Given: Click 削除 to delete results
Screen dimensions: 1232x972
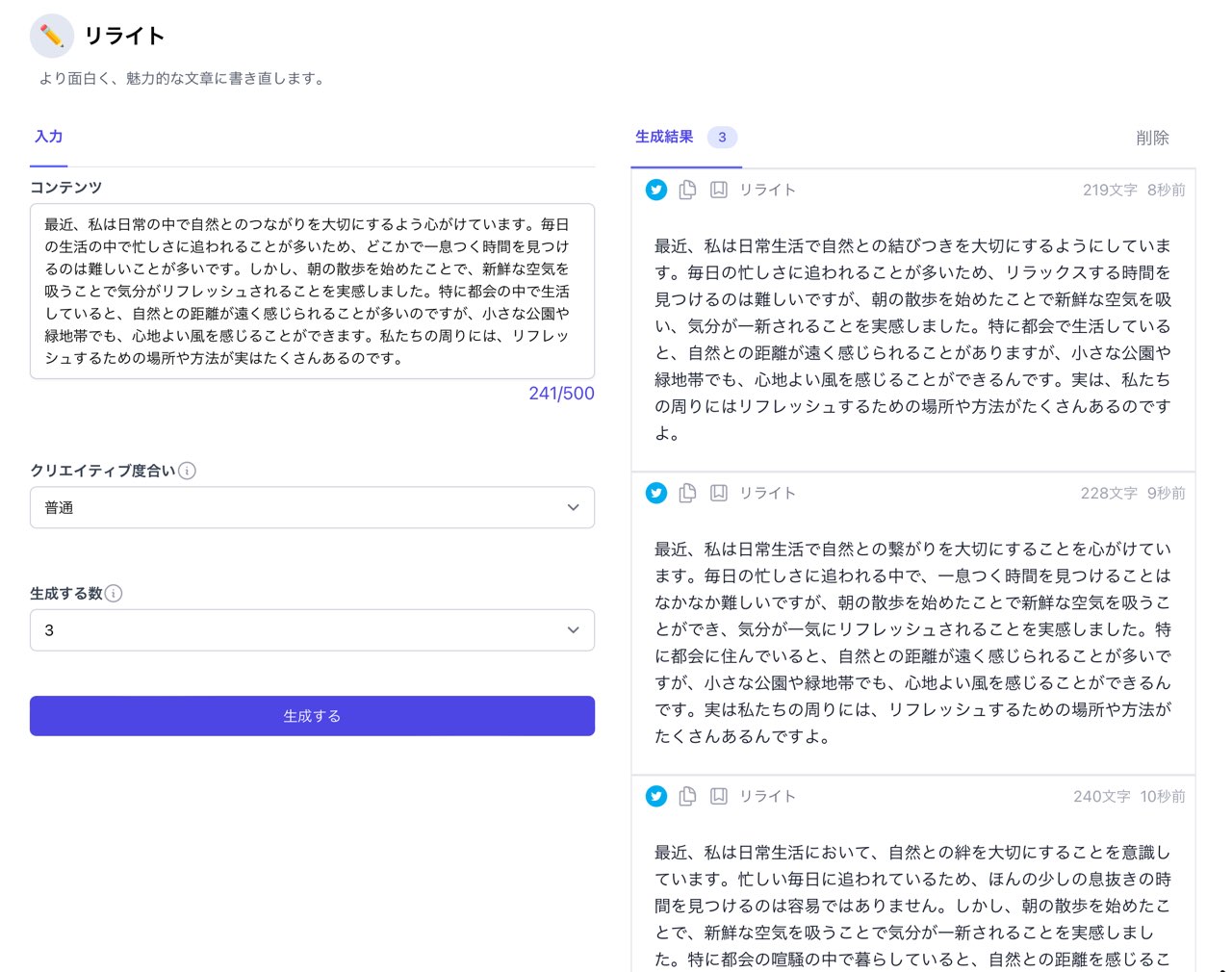Looking at the screenshot, I should (1152, 138).
